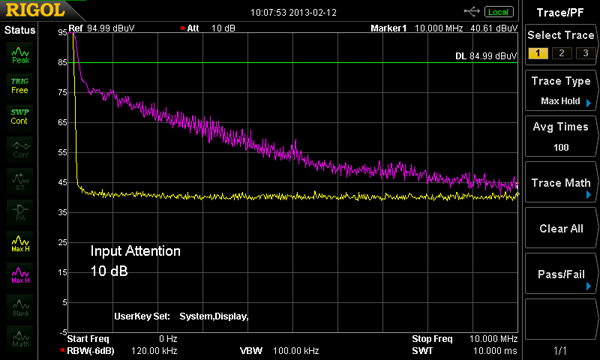Click the UserKey Set System,Display text

(x=181, y=316)
